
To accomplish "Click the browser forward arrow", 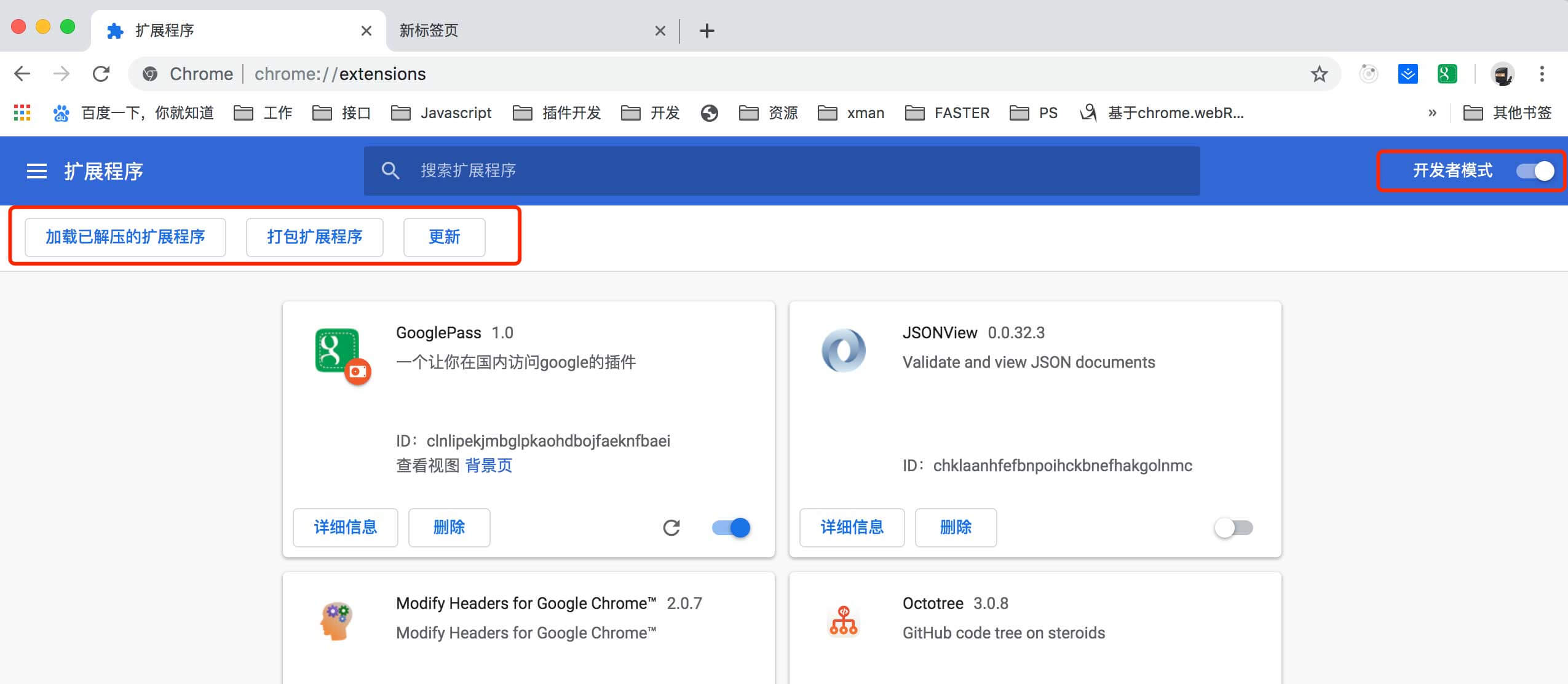I will tap(61, 74).
